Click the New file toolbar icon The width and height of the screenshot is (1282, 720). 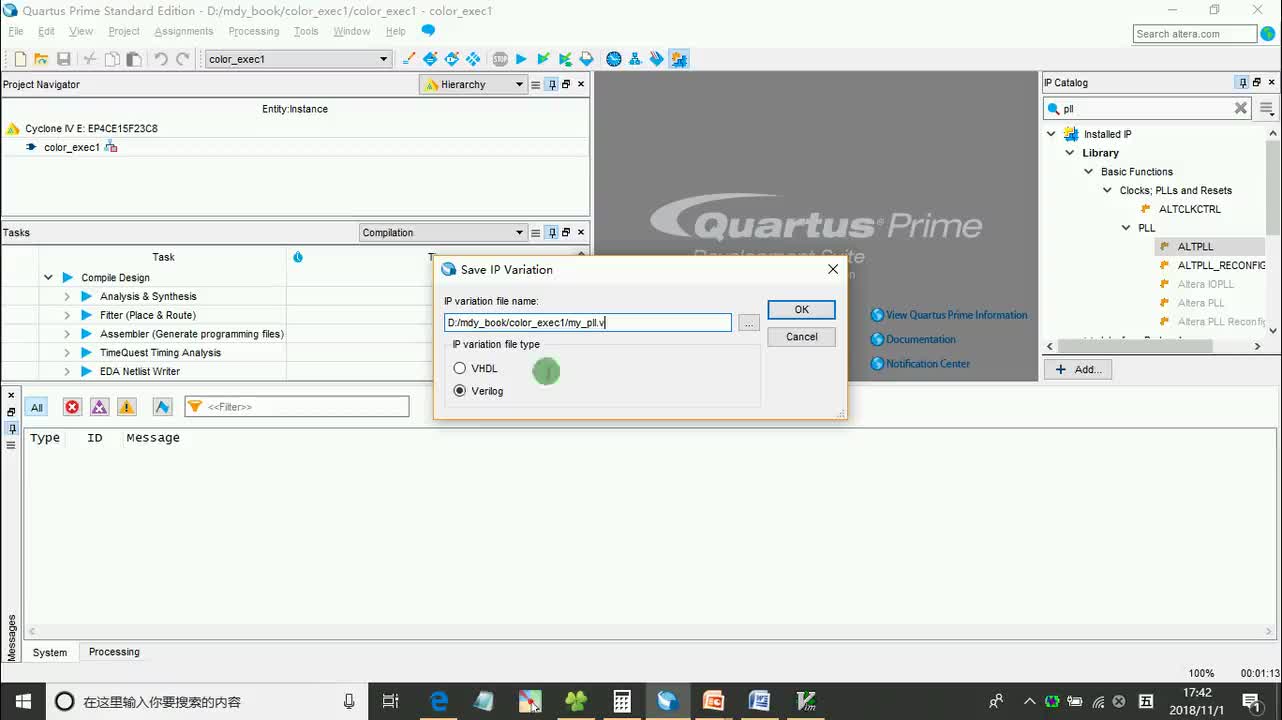click(x=20, y=59)
